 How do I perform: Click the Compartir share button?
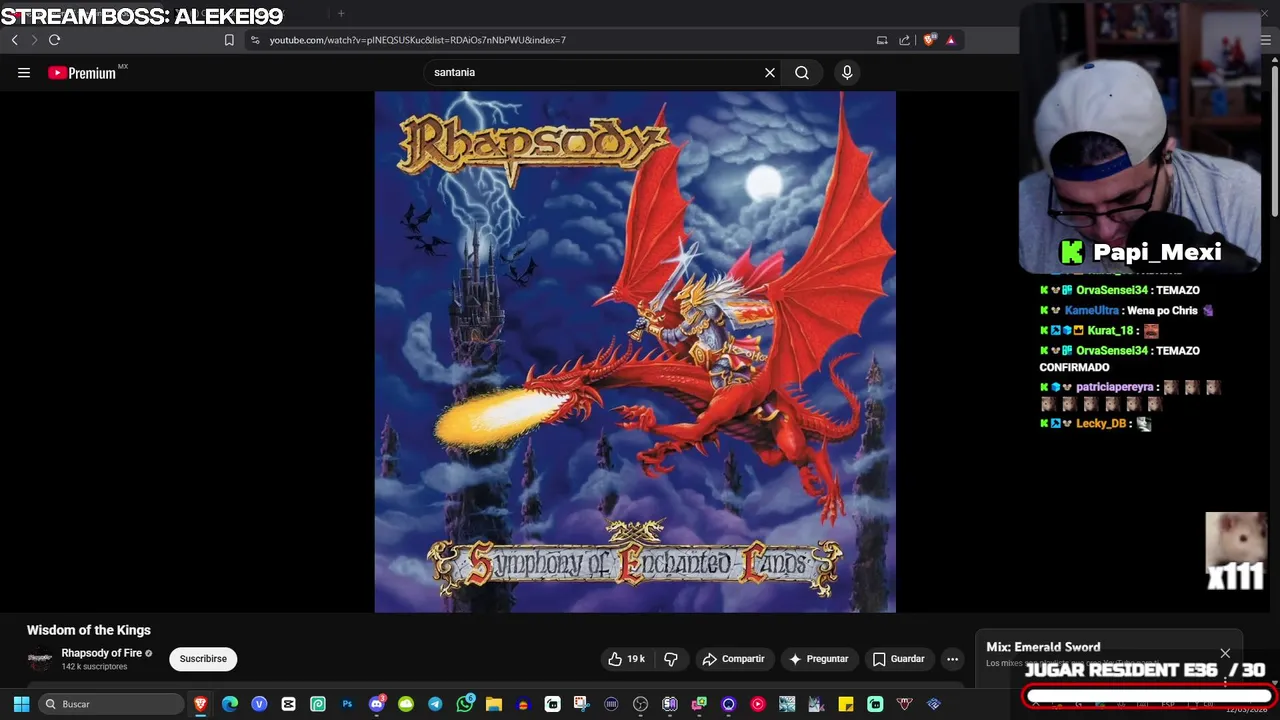coord(733,659)
